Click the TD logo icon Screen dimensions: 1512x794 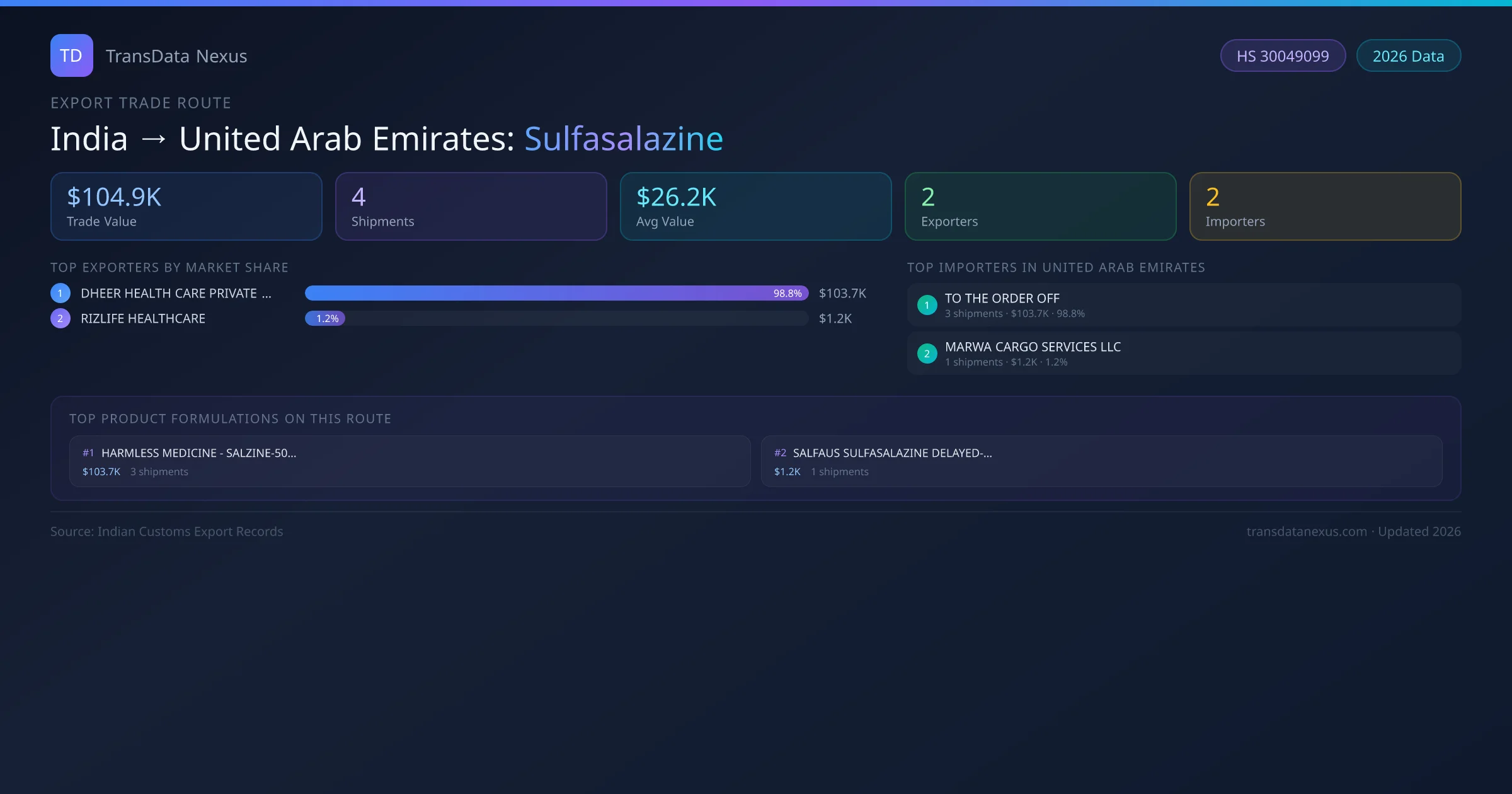click(x=71, y=55)
